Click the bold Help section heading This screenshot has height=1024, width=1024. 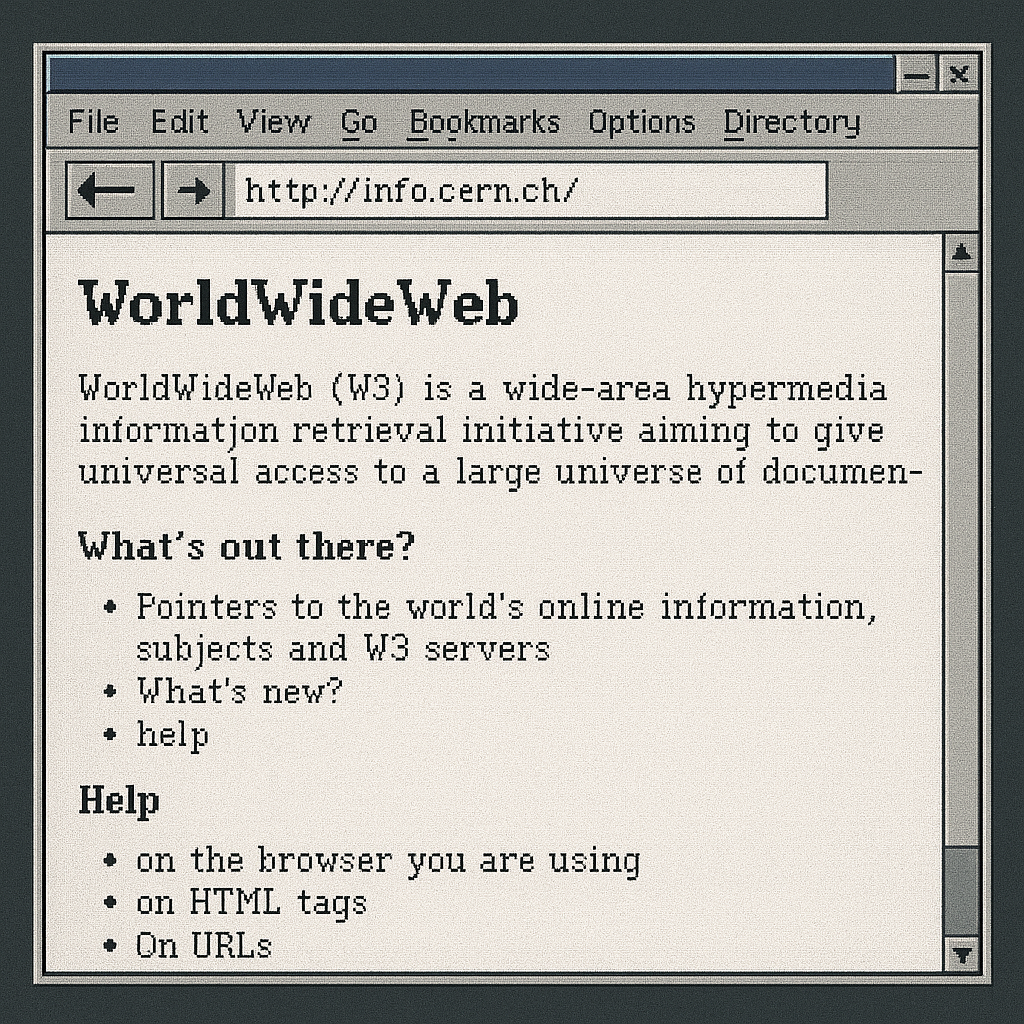pyautogui.click(x=119, y=800)
